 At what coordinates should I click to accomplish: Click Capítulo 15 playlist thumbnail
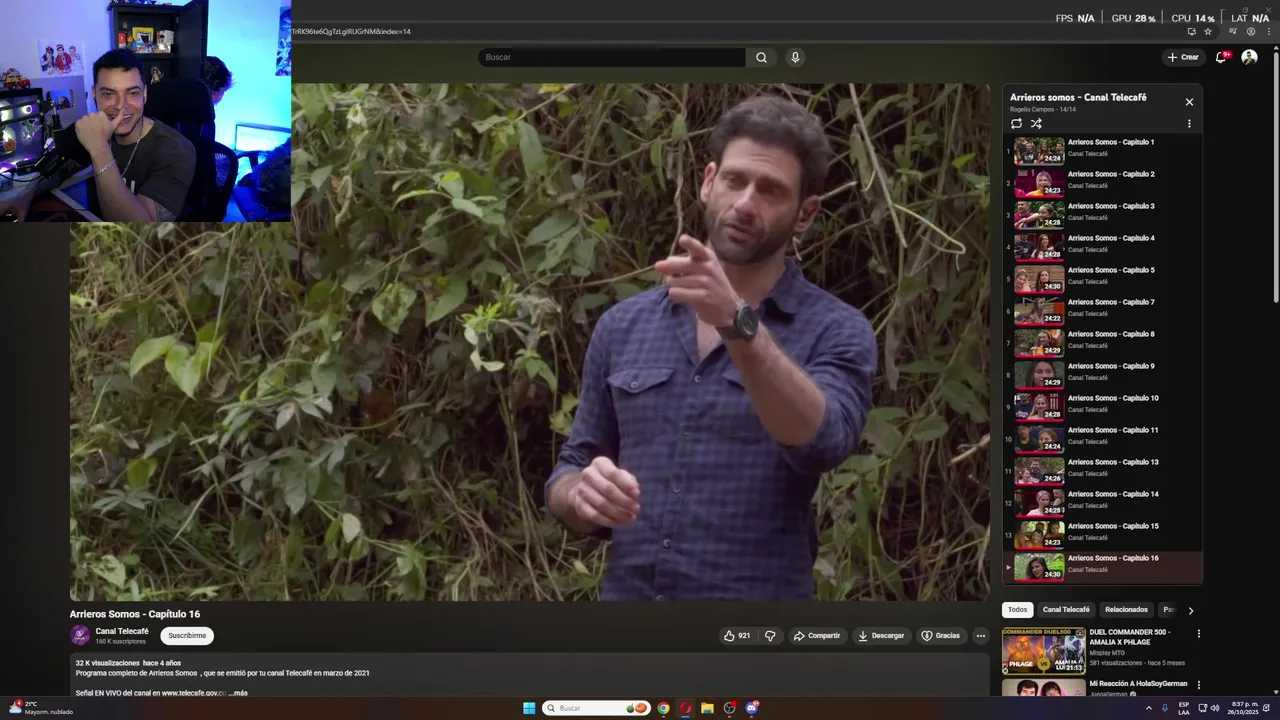pyautogui.click(x=1039, y=534)
